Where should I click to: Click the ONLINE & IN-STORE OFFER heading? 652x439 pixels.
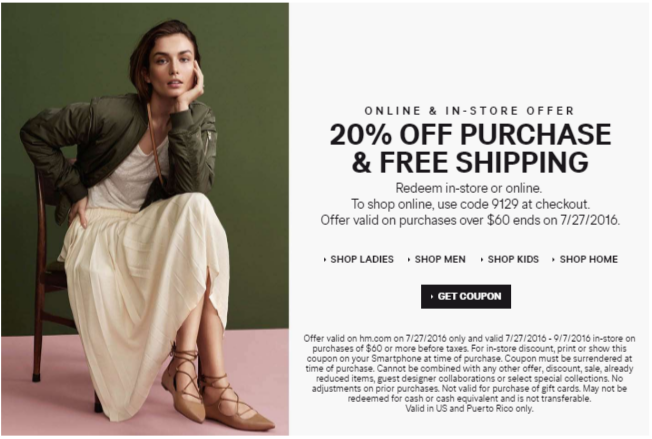[470, 111]
